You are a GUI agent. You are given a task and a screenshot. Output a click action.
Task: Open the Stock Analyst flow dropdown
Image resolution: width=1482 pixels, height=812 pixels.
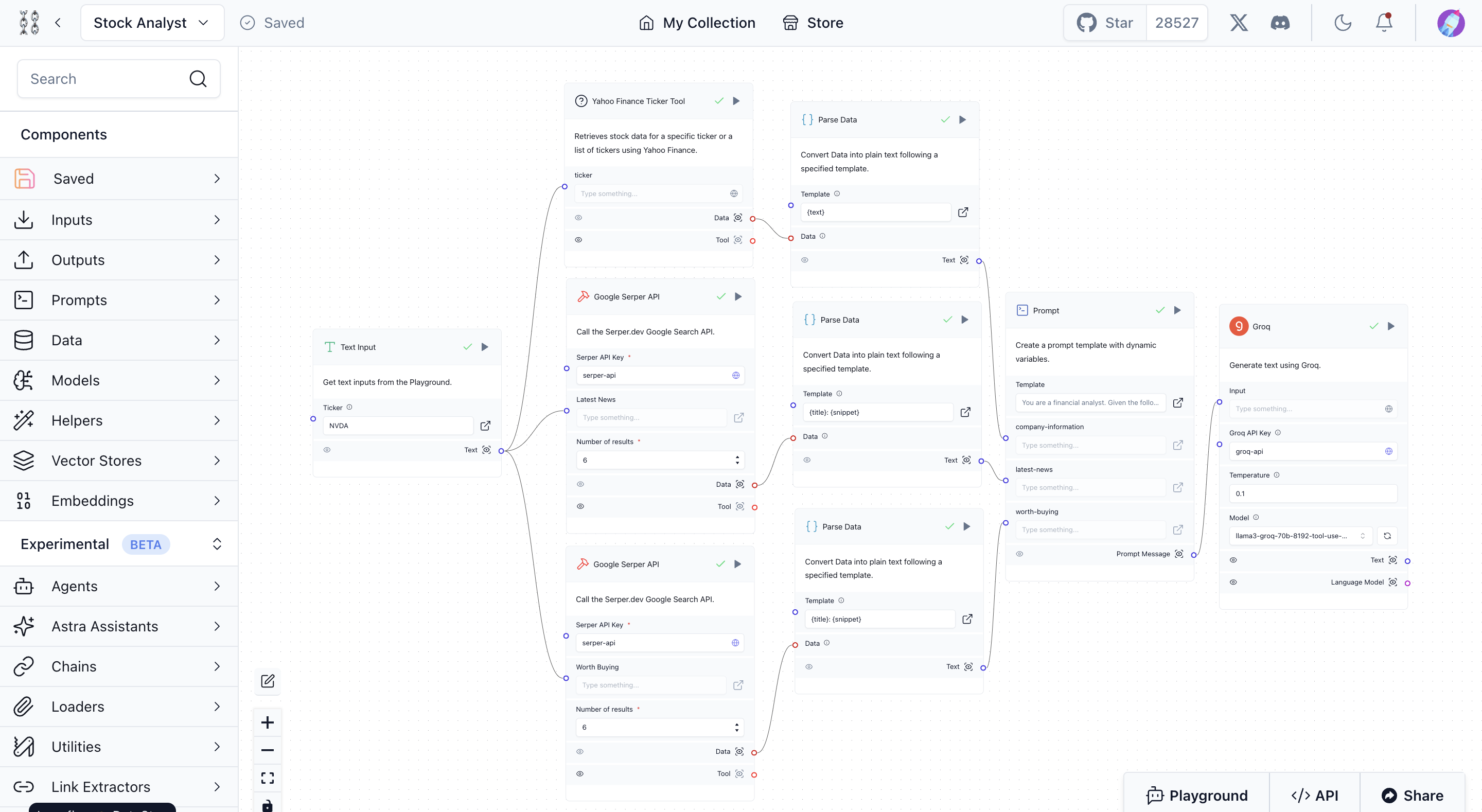point(152,23)
